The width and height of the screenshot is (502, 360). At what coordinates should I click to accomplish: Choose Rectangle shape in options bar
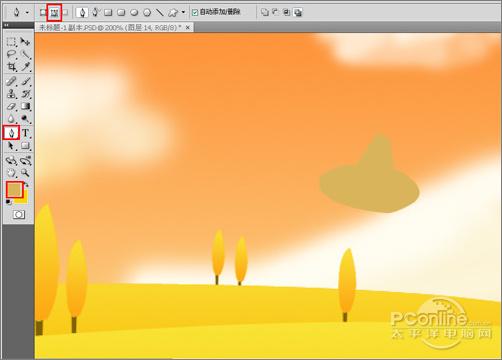pos(108,13)
